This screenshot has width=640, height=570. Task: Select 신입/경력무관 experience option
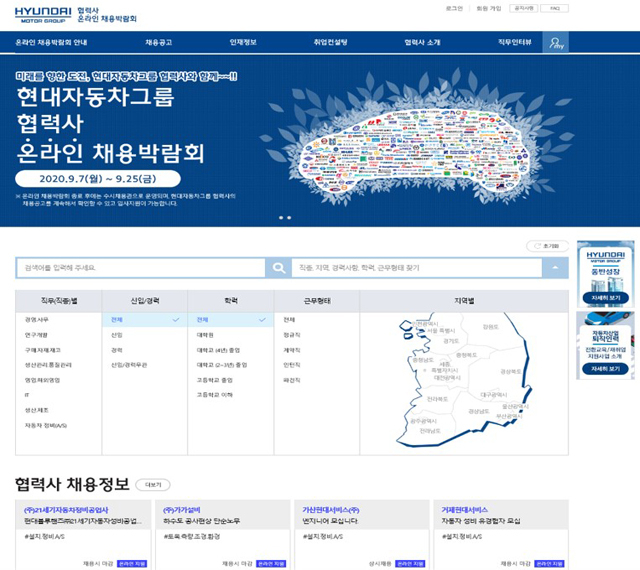point(129,365)
